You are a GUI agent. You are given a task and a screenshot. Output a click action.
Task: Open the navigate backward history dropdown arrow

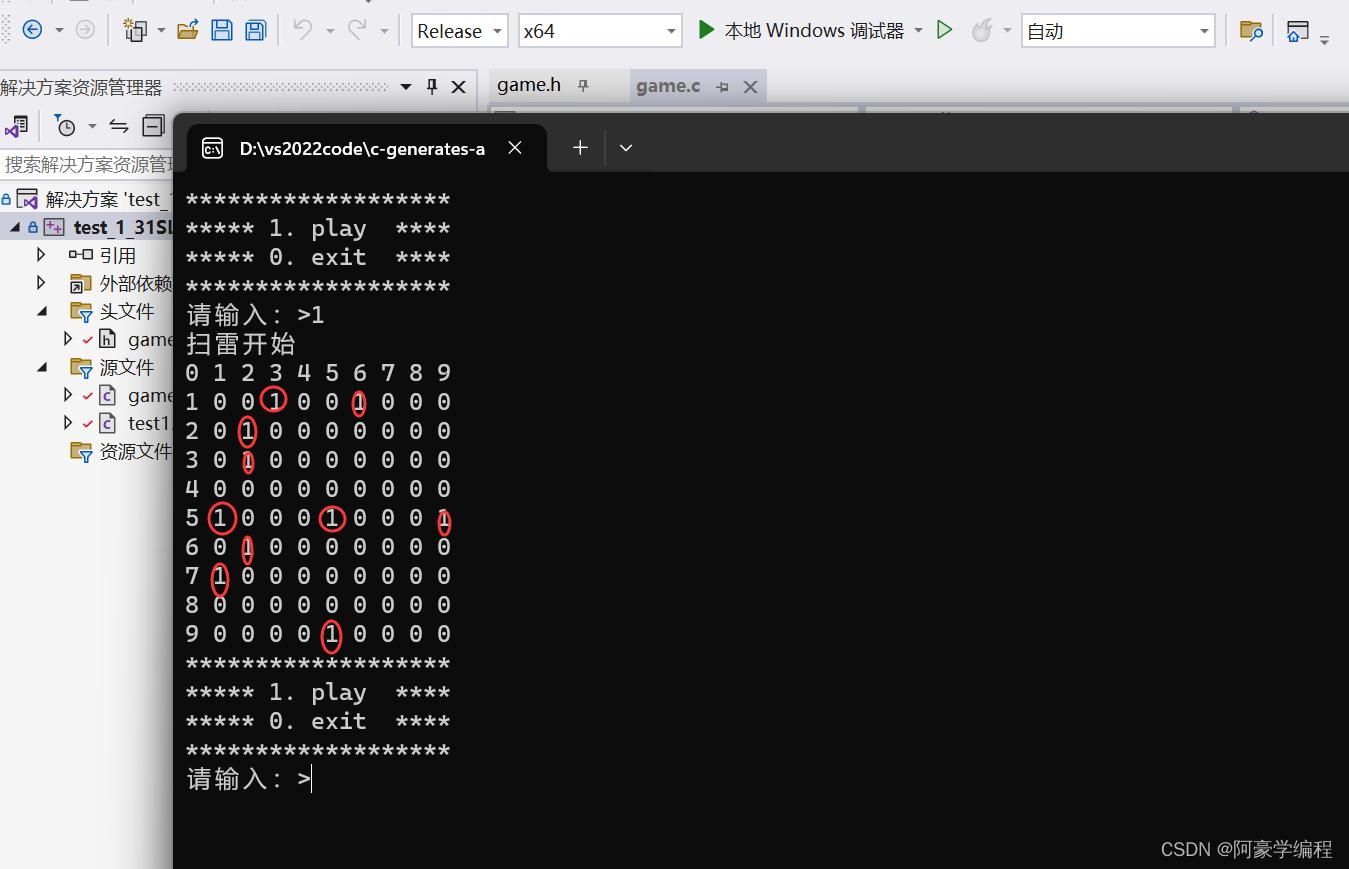[x=59, y=31]
